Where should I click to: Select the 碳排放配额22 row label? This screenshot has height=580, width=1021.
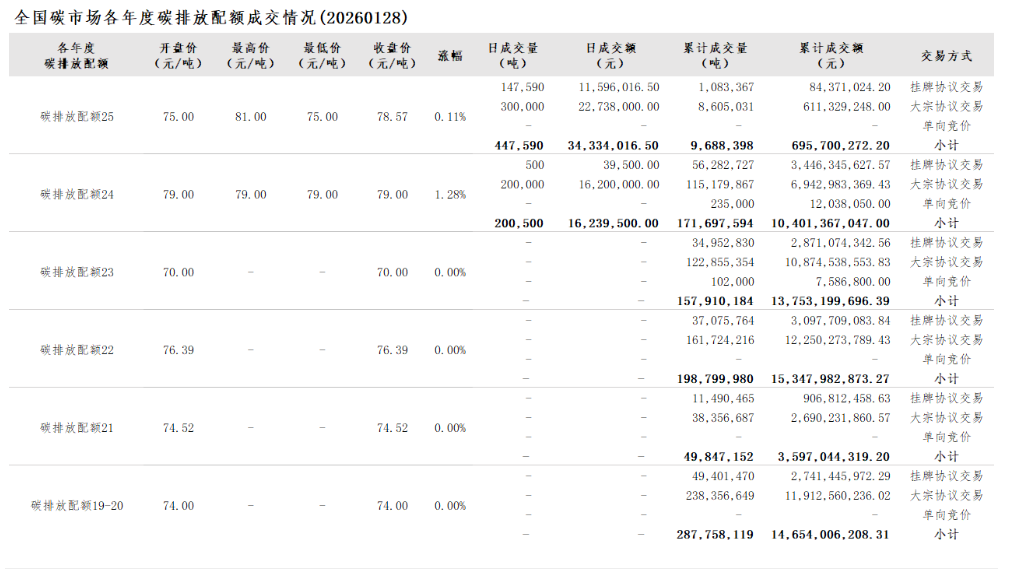(x=77, y=350)
